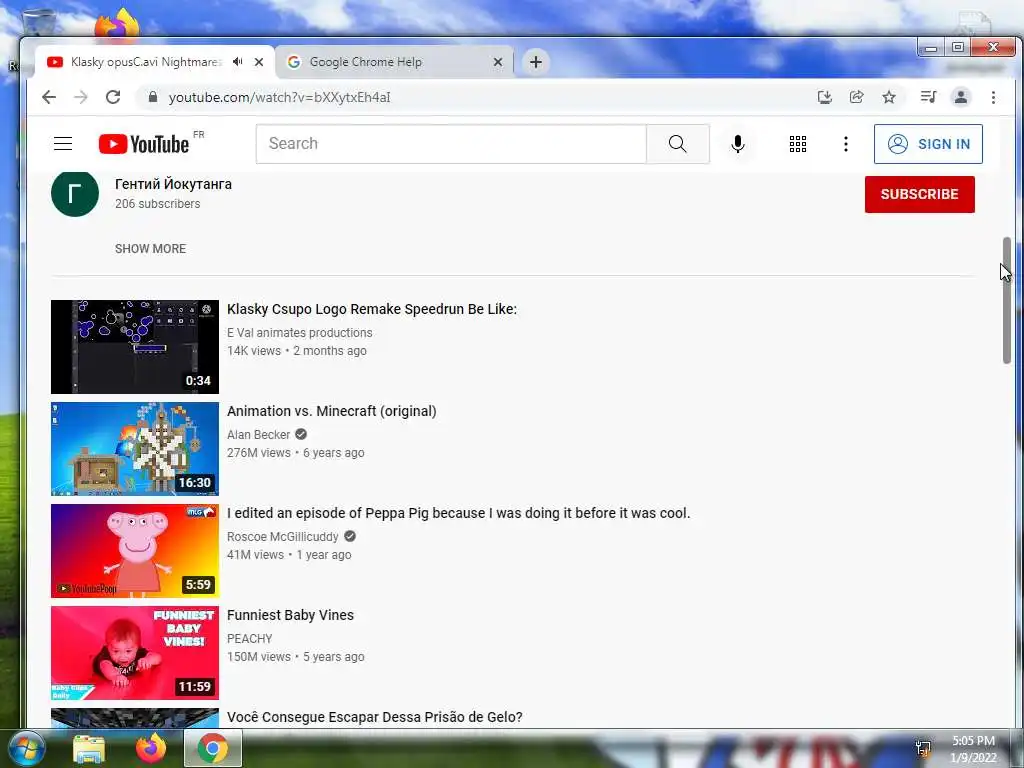Subscribe to the channel
The height and width of the screenshot is (768, 1024).
coord(920,194)
